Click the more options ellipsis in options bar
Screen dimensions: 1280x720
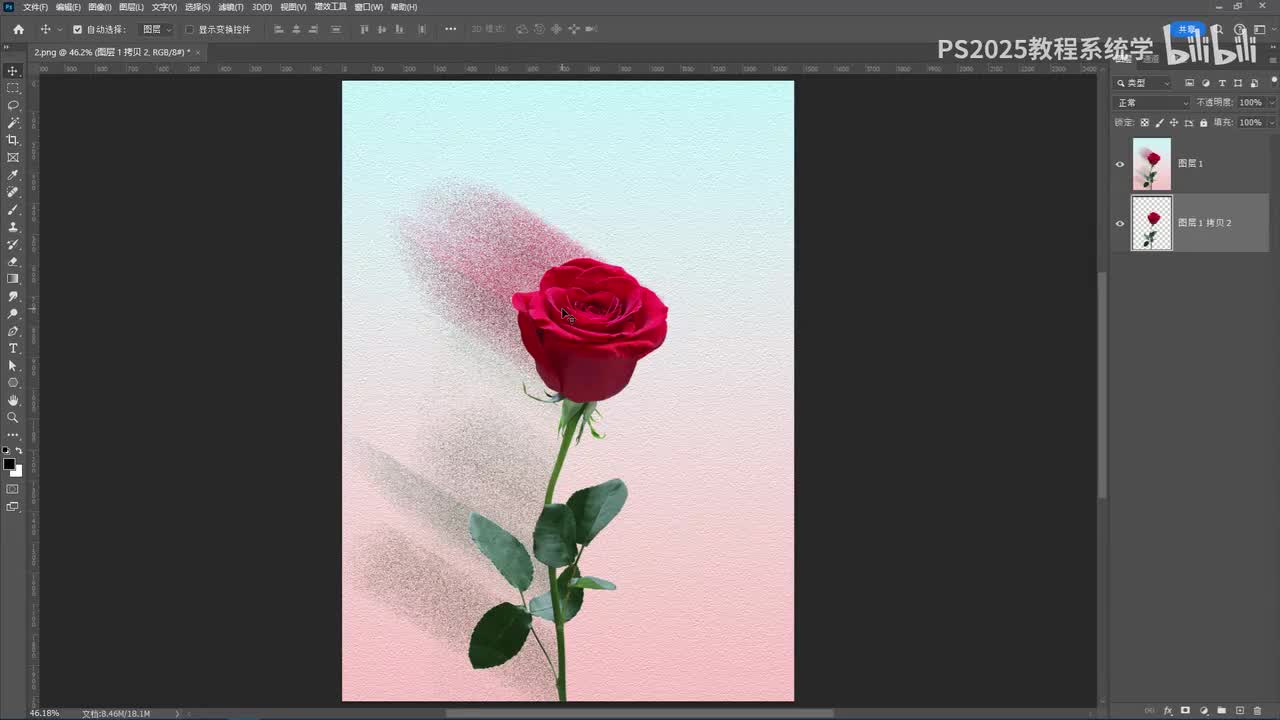point(450,29)
